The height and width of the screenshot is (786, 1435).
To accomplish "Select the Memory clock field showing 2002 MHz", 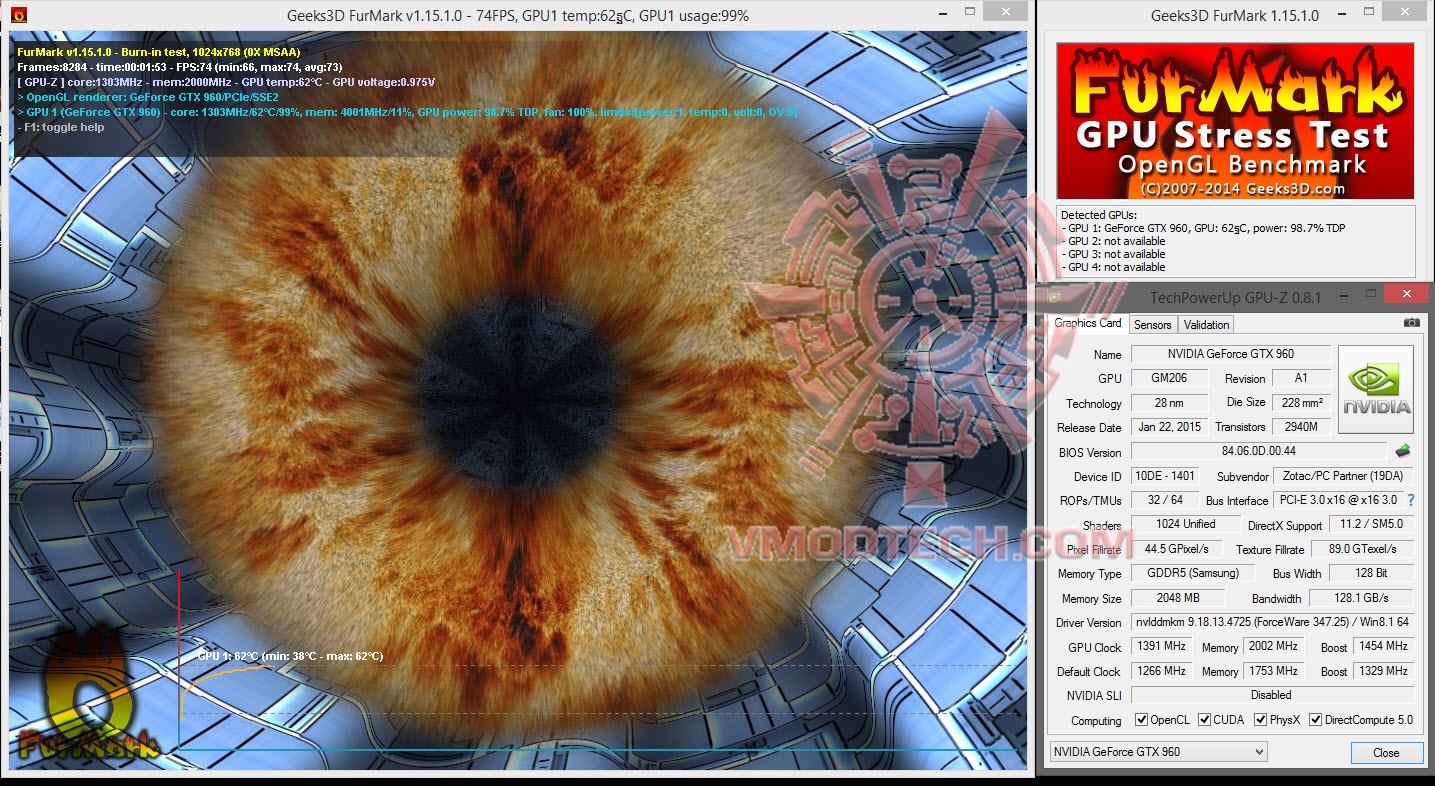I will click(x=1273, y=646).
